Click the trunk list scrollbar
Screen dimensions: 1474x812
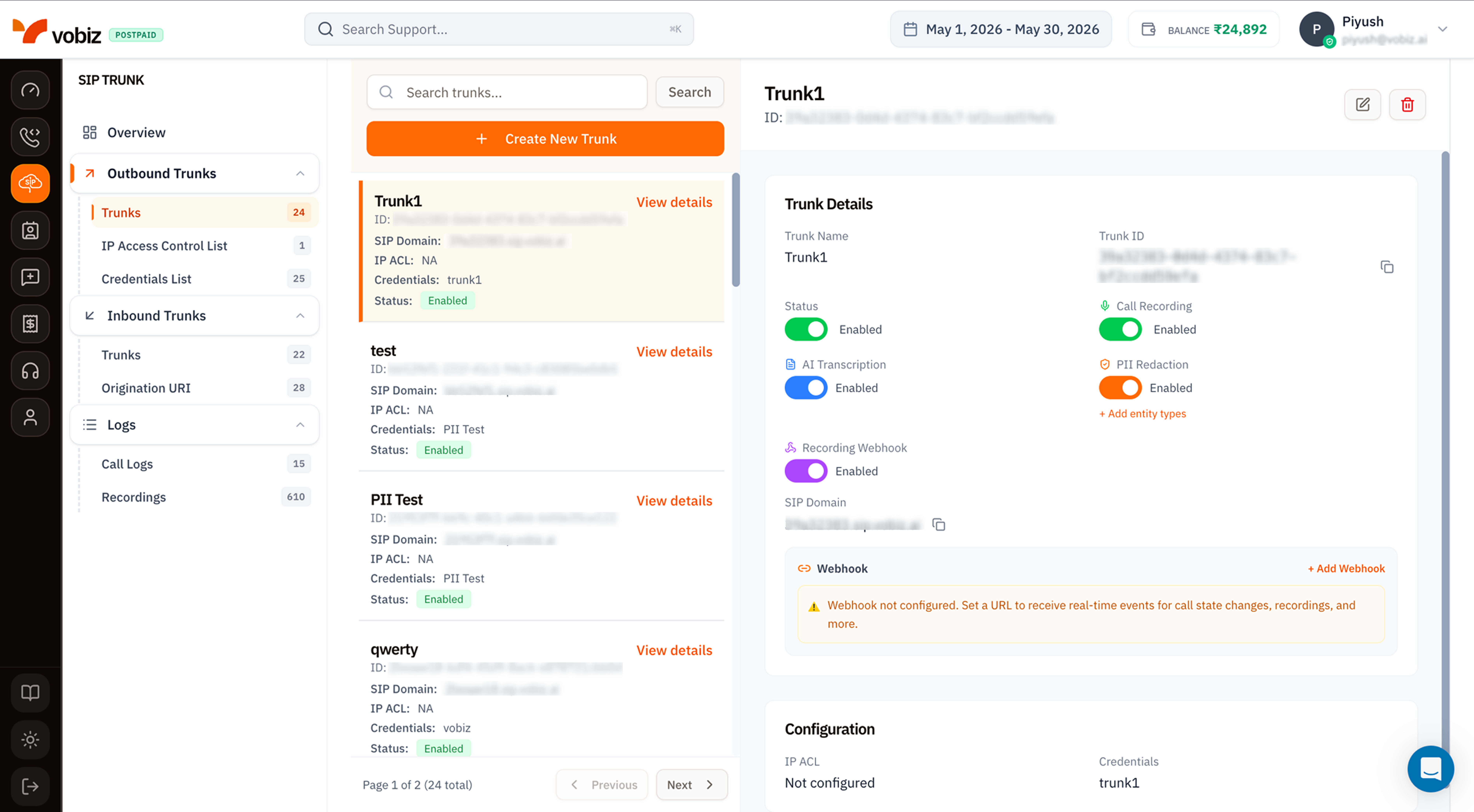coord(736,230)
